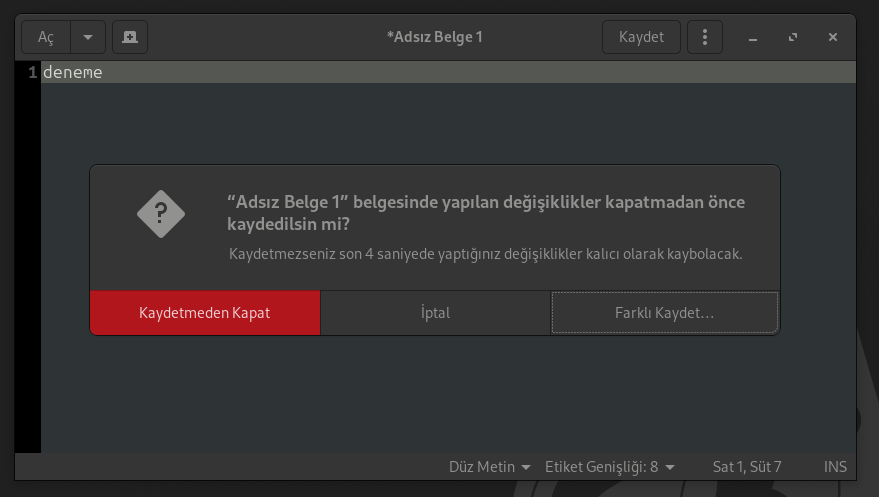Expand the recent files dropdown arrow

click(88, 37)
